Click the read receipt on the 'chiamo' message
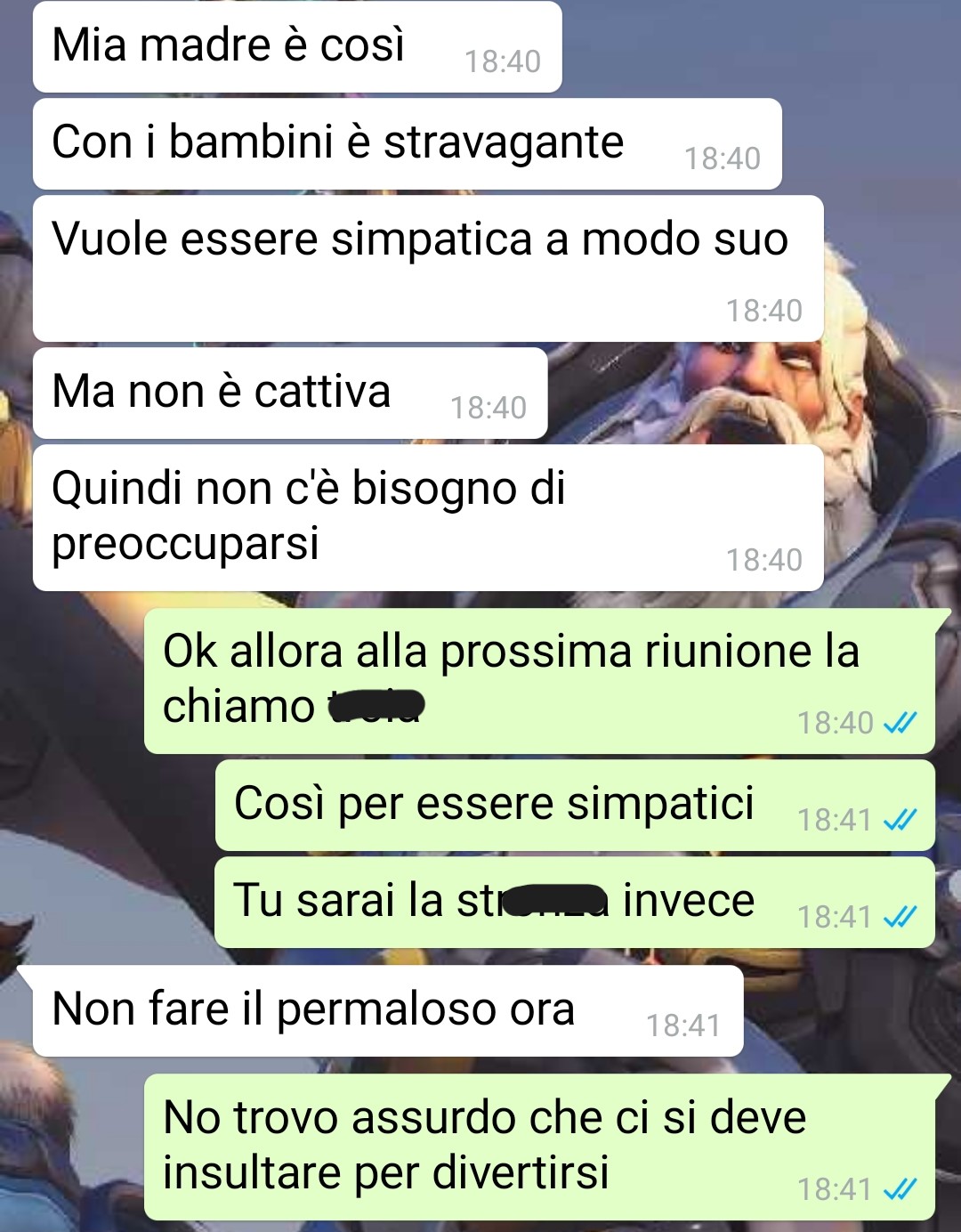Screen dimensions: 961x1232 (900, 723)
